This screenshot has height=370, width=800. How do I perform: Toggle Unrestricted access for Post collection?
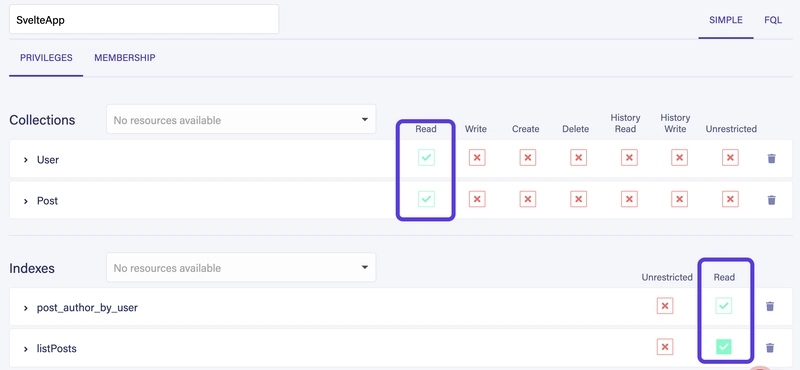click(730, 199)
